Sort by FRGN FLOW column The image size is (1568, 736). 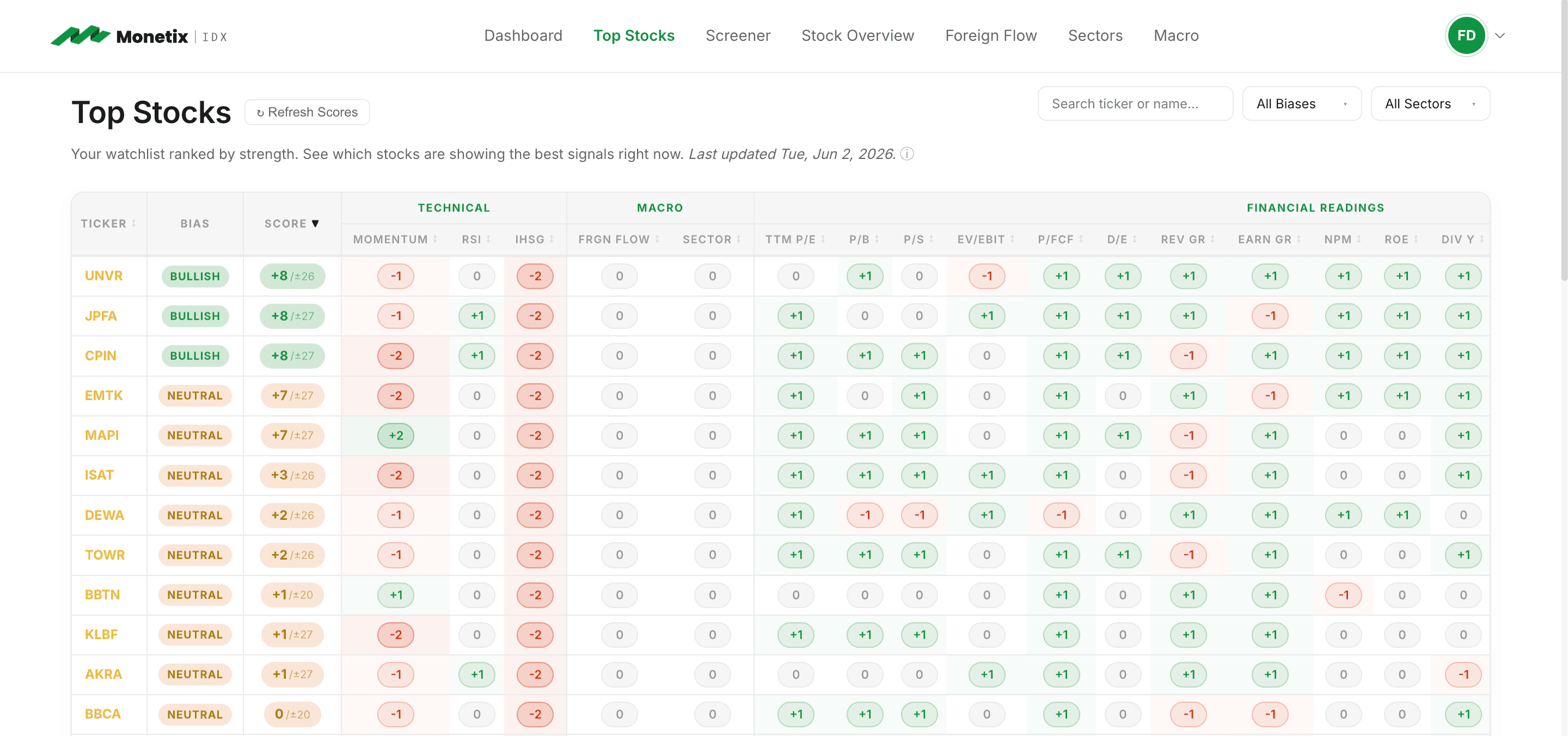(618, 239)
